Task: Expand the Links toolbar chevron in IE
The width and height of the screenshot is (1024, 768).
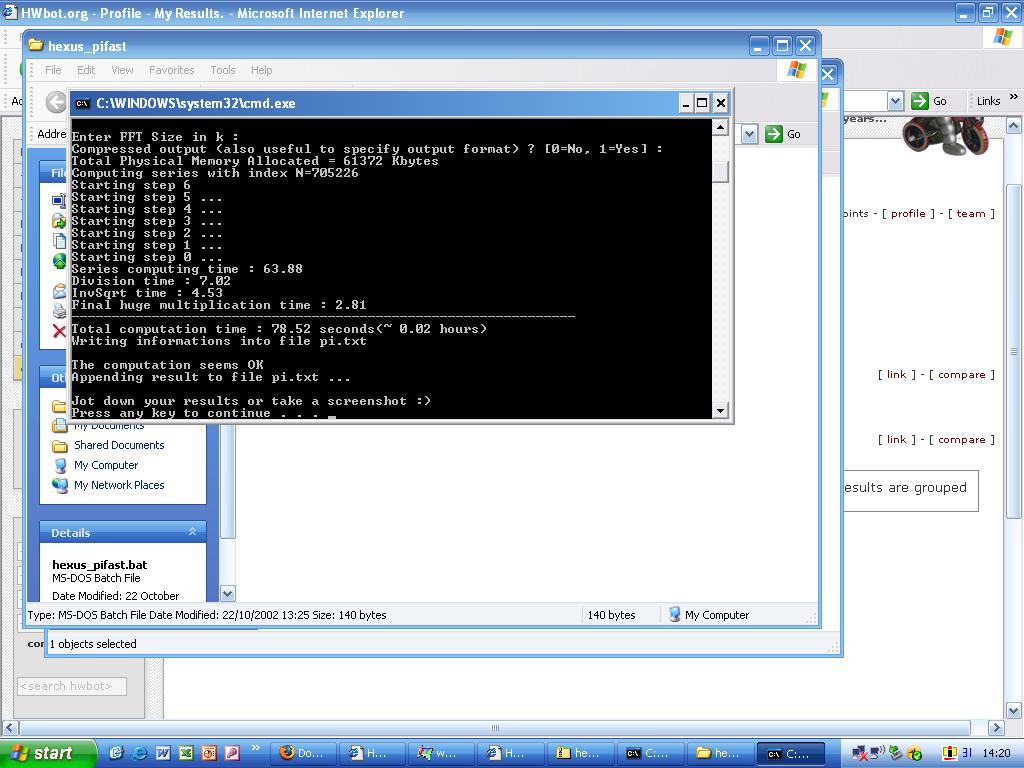Action: pyautogui.click(x=1014, y=97)
